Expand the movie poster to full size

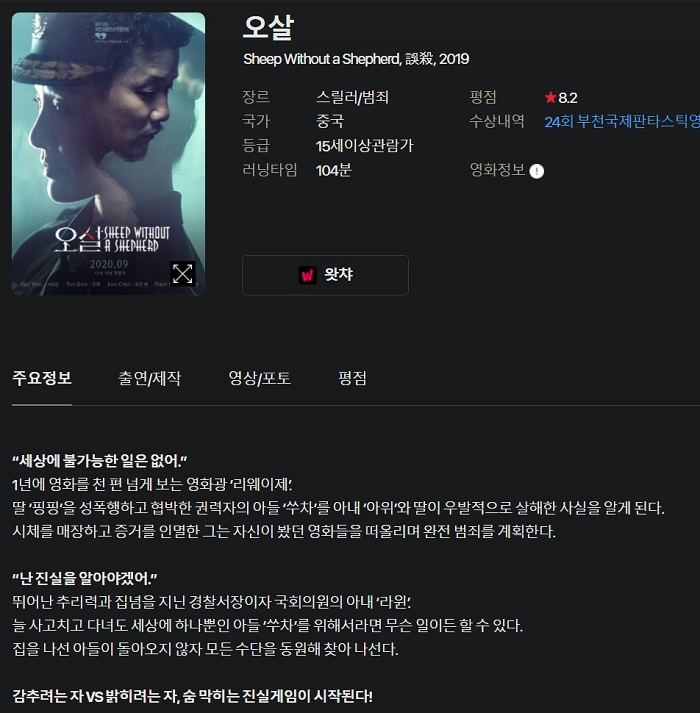coord(182,273)
